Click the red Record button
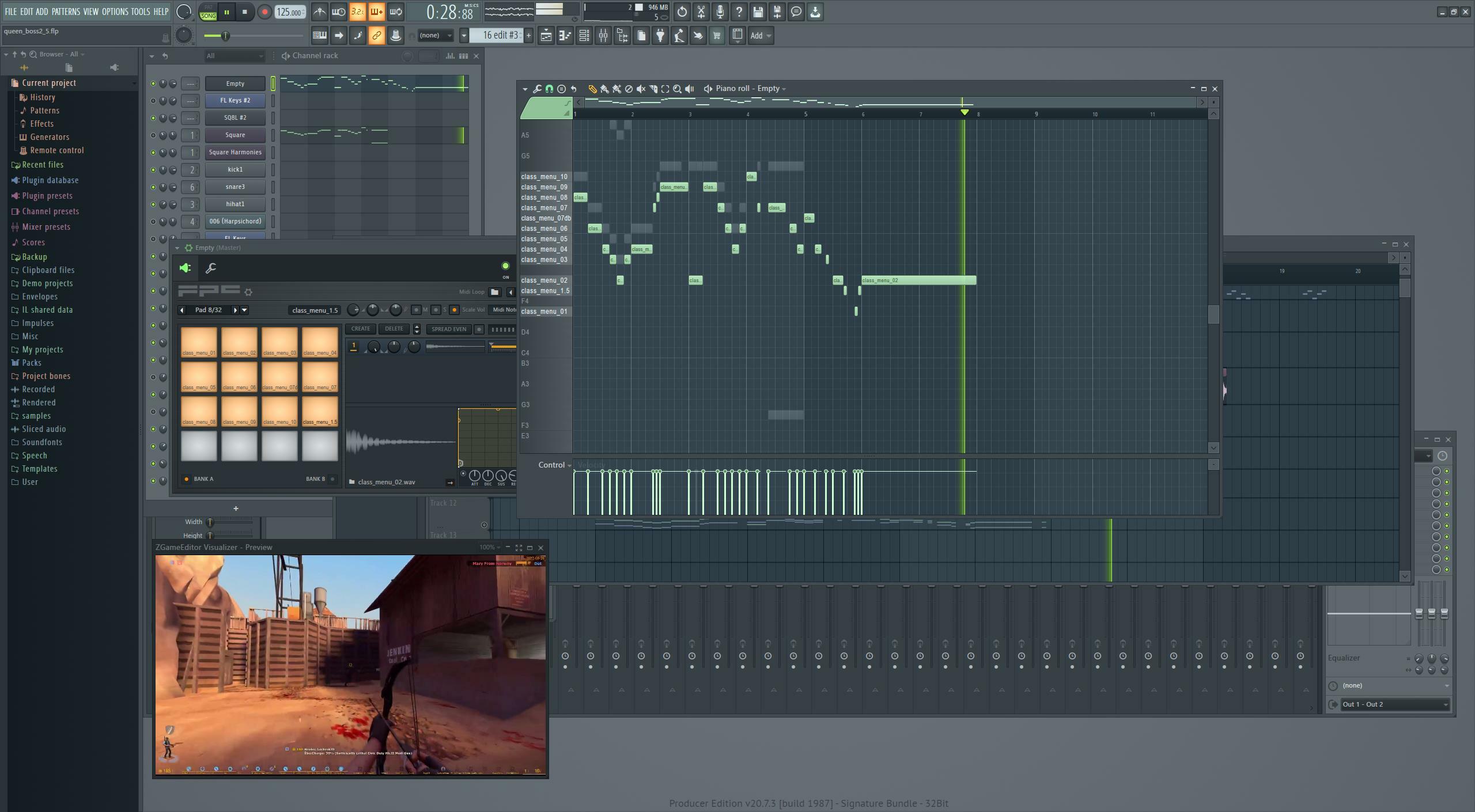The height and width of the screenshot is (812, 1475). [x=264, y=12]
